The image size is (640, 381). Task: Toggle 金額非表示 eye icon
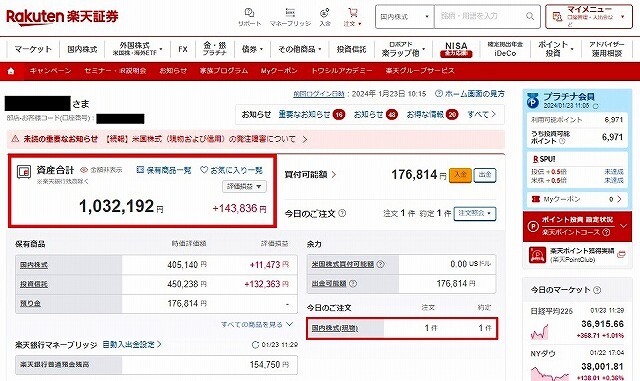(x=84, y=170)
